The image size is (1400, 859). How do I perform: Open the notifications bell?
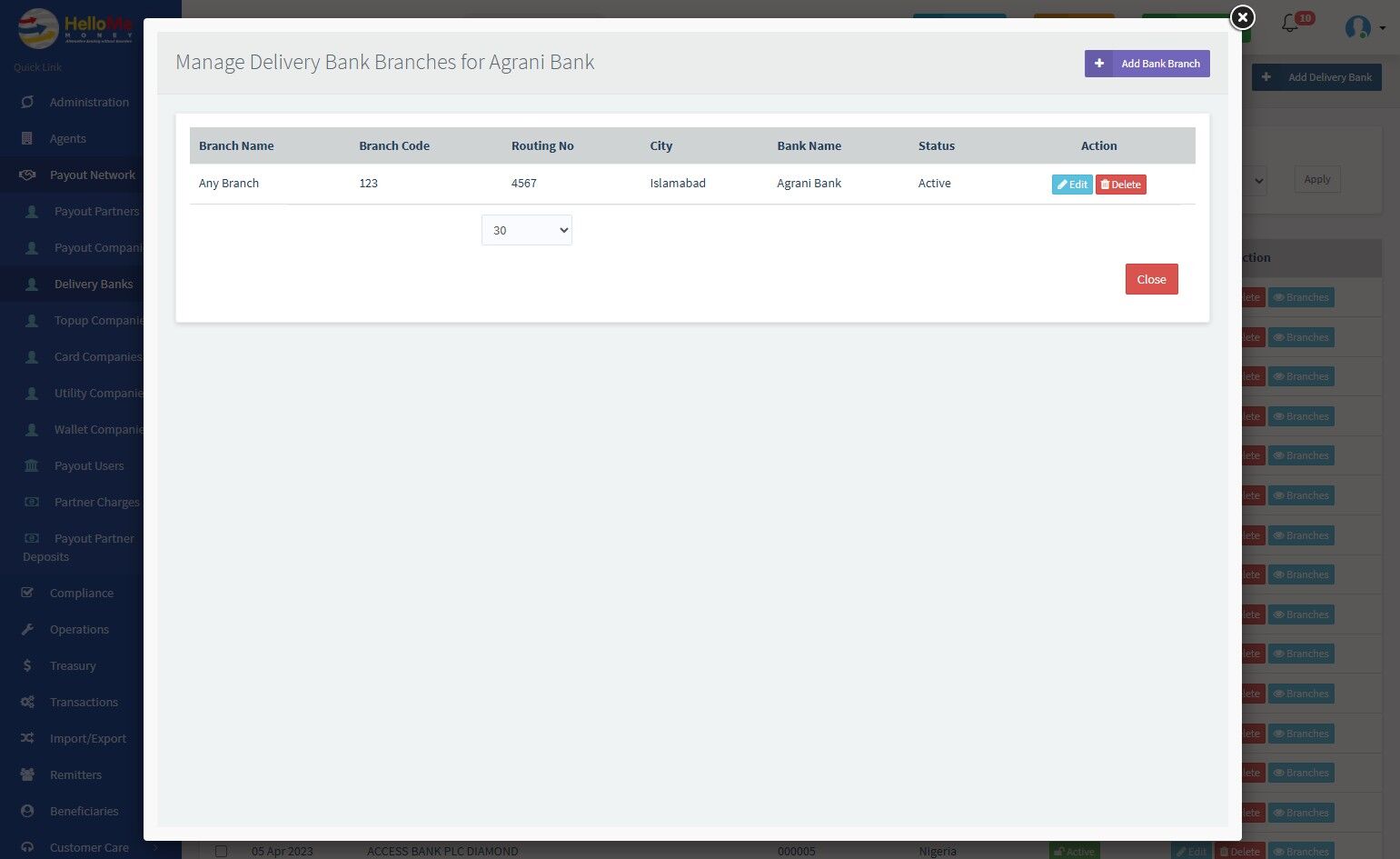click(x=1290, y=24)
